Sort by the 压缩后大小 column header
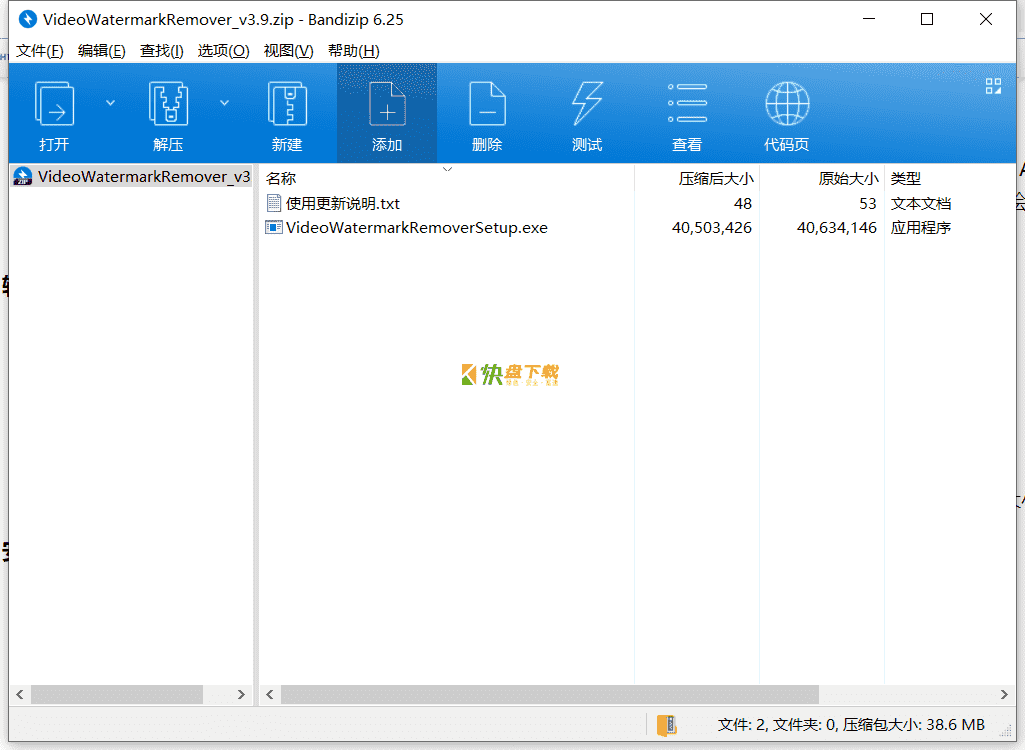The width and height of the screenshot is (1025, 750). click(x=716, y=179)
